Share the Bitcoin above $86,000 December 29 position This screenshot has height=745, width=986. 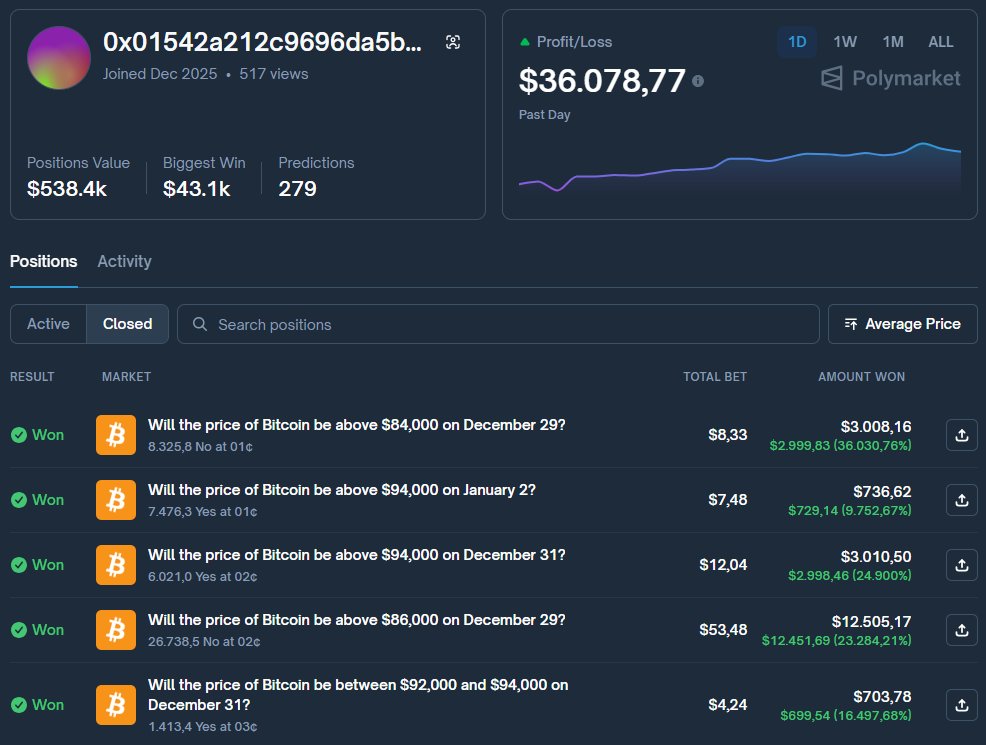pyautogui.click(x=961, y=630)
